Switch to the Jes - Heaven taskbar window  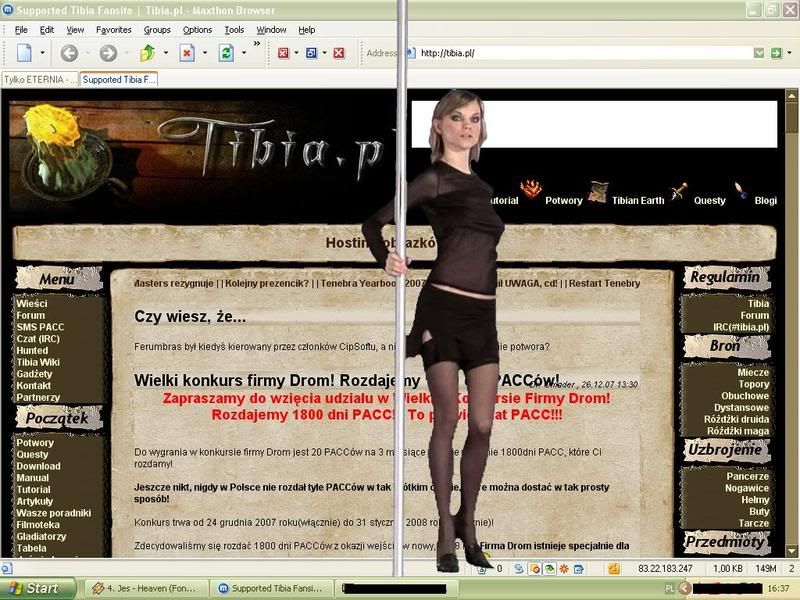click(147, 589)
